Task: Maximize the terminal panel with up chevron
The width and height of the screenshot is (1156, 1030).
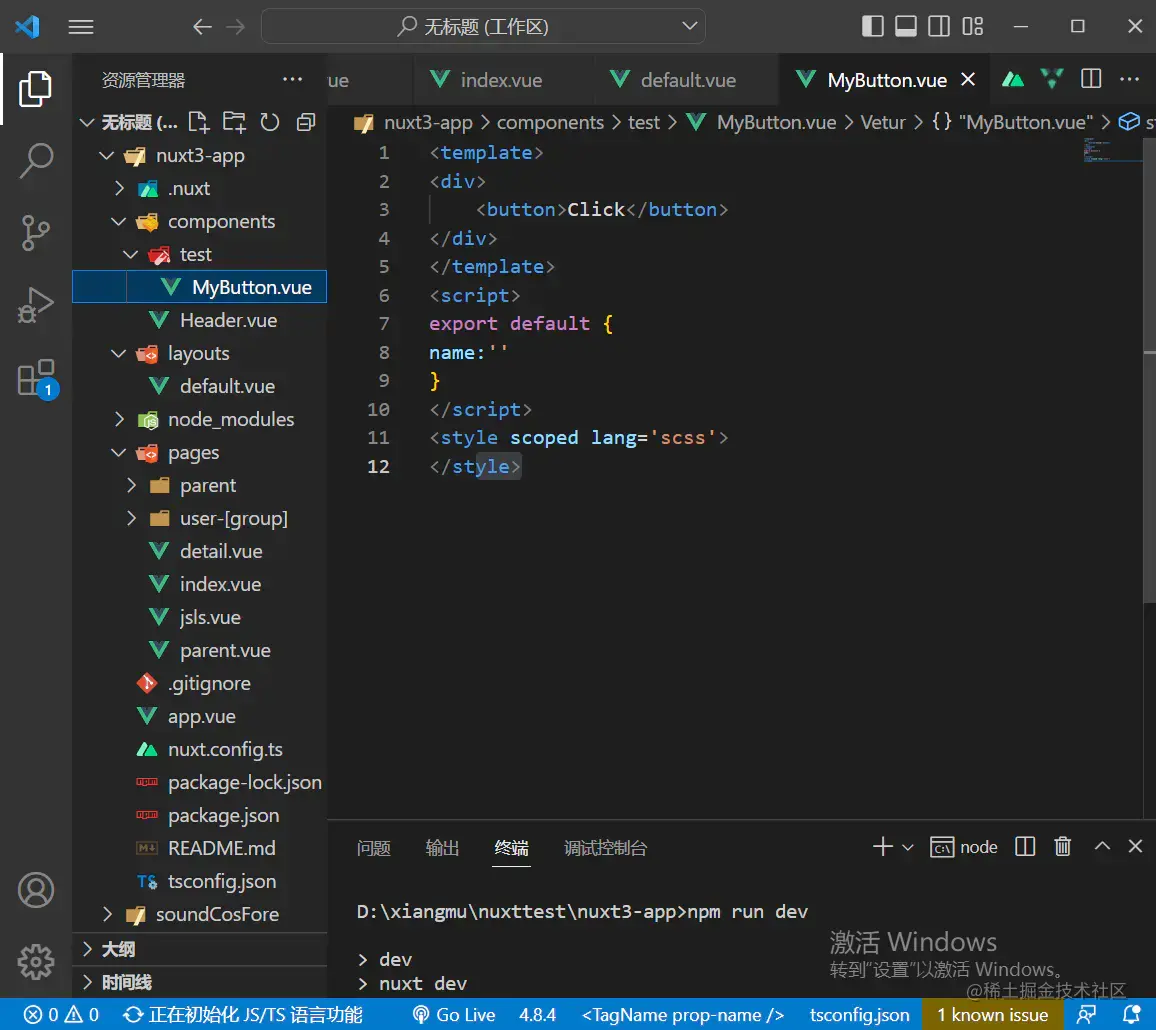Action: pos(1102,847)
